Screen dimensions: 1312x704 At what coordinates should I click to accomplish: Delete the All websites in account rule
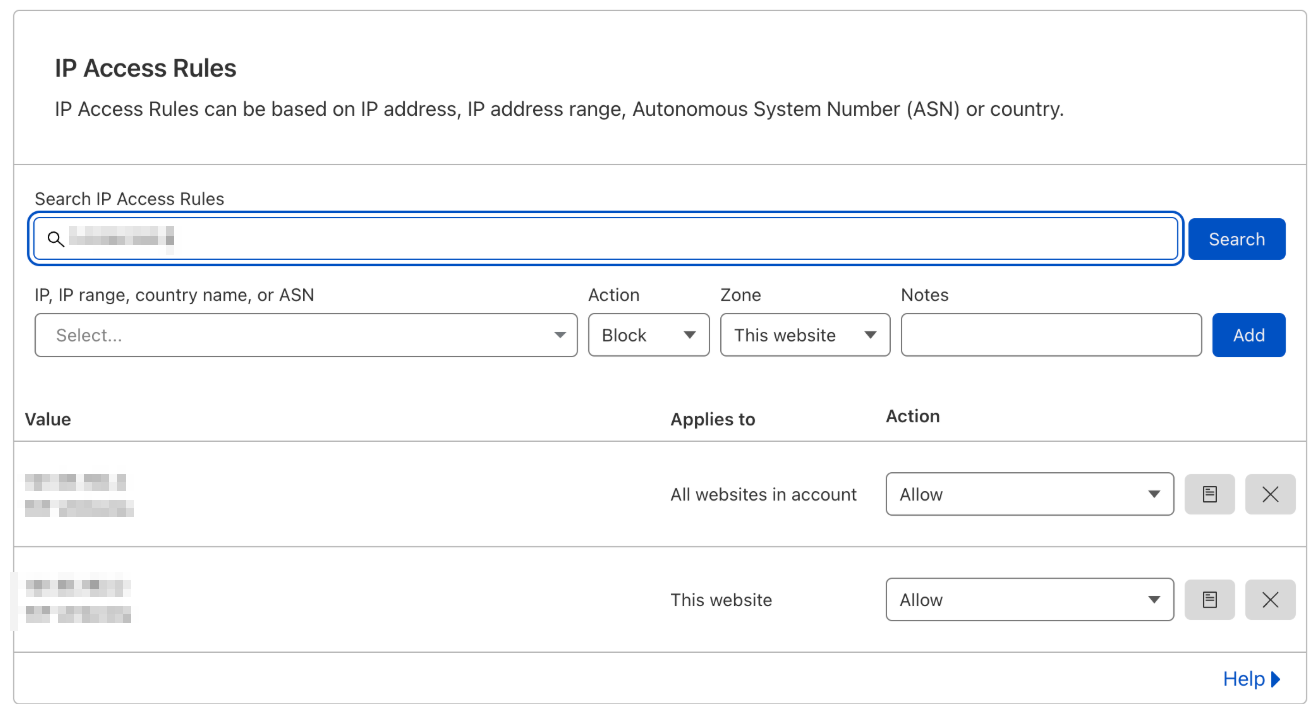[x=1270, y=494]
